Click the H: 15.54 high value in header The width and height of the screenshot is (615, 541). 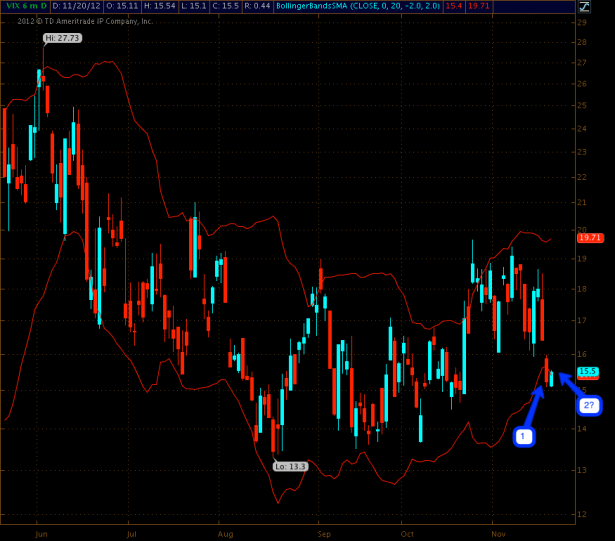[161, 6]
